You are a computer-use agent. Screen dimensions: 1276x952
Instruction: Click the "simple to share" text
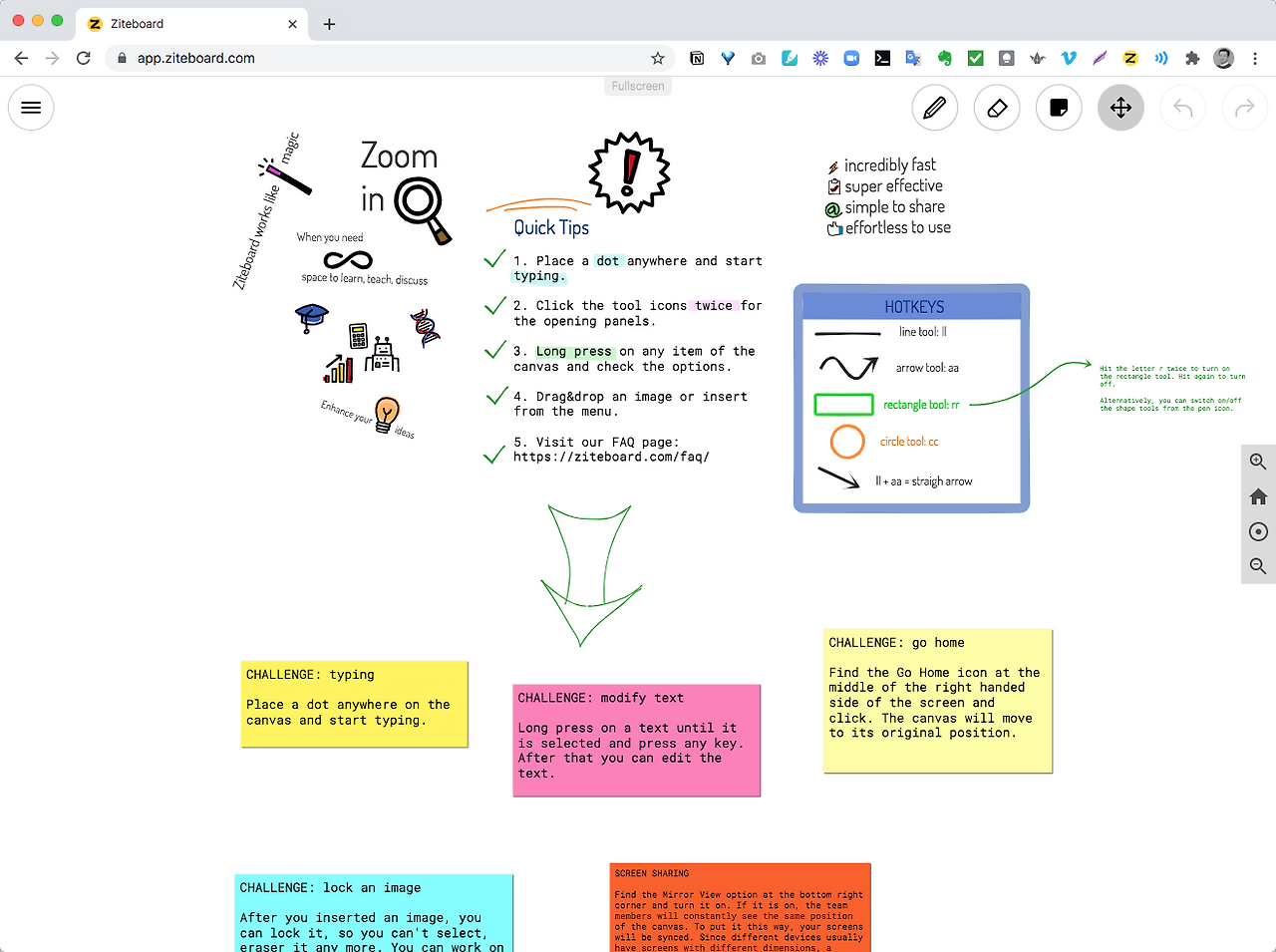coord(895,207)
